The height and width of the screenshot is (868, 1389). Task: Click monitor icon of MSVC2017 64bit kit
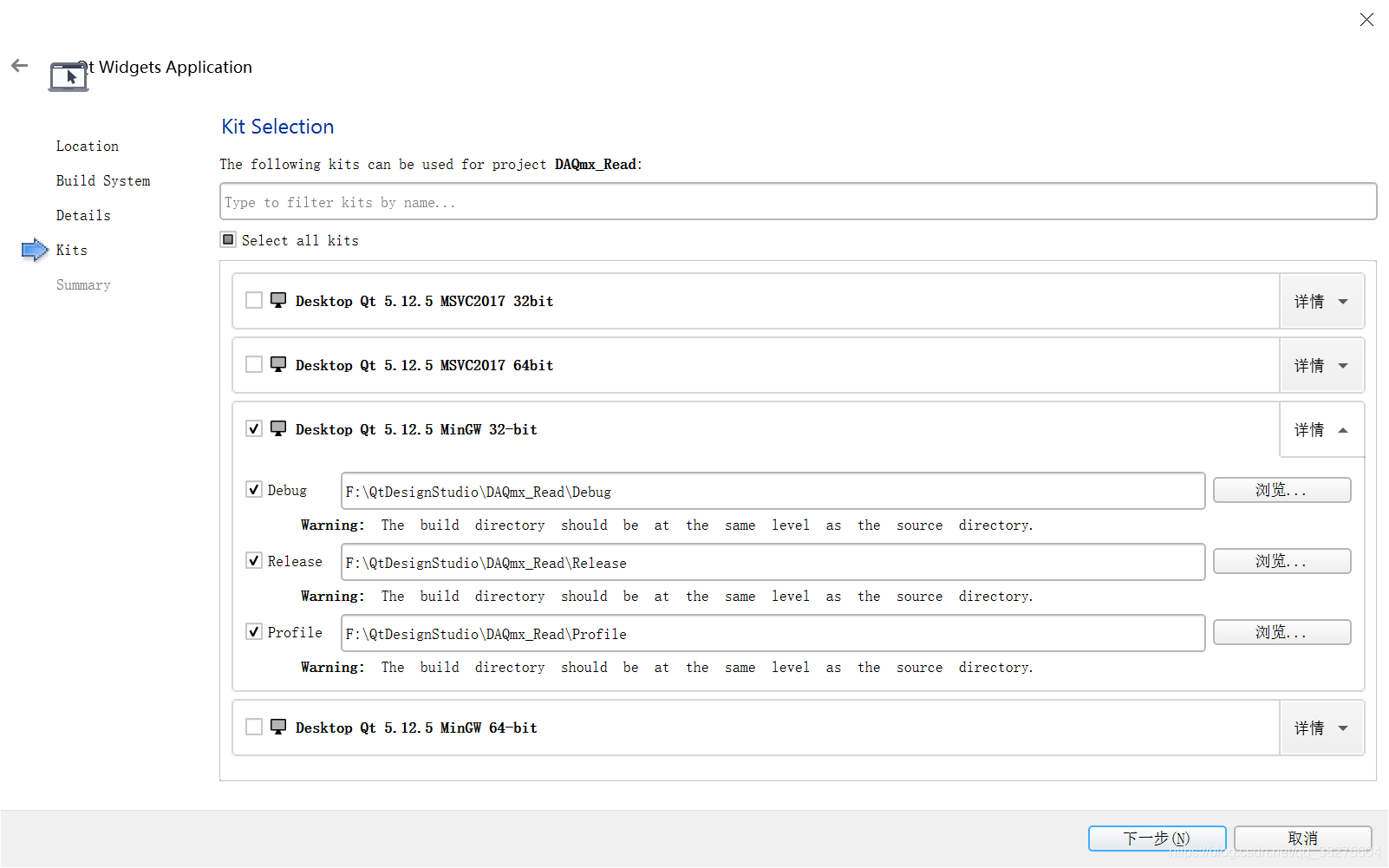coord(278,364)
